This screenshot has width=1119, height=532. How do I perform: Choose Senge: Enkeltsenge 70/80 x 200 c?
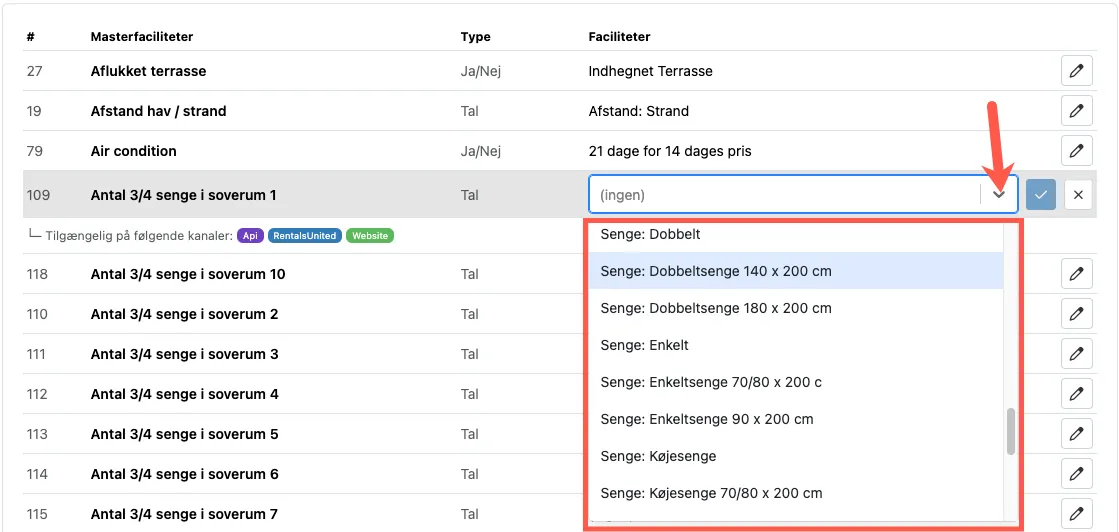click(x=796, y=383)
